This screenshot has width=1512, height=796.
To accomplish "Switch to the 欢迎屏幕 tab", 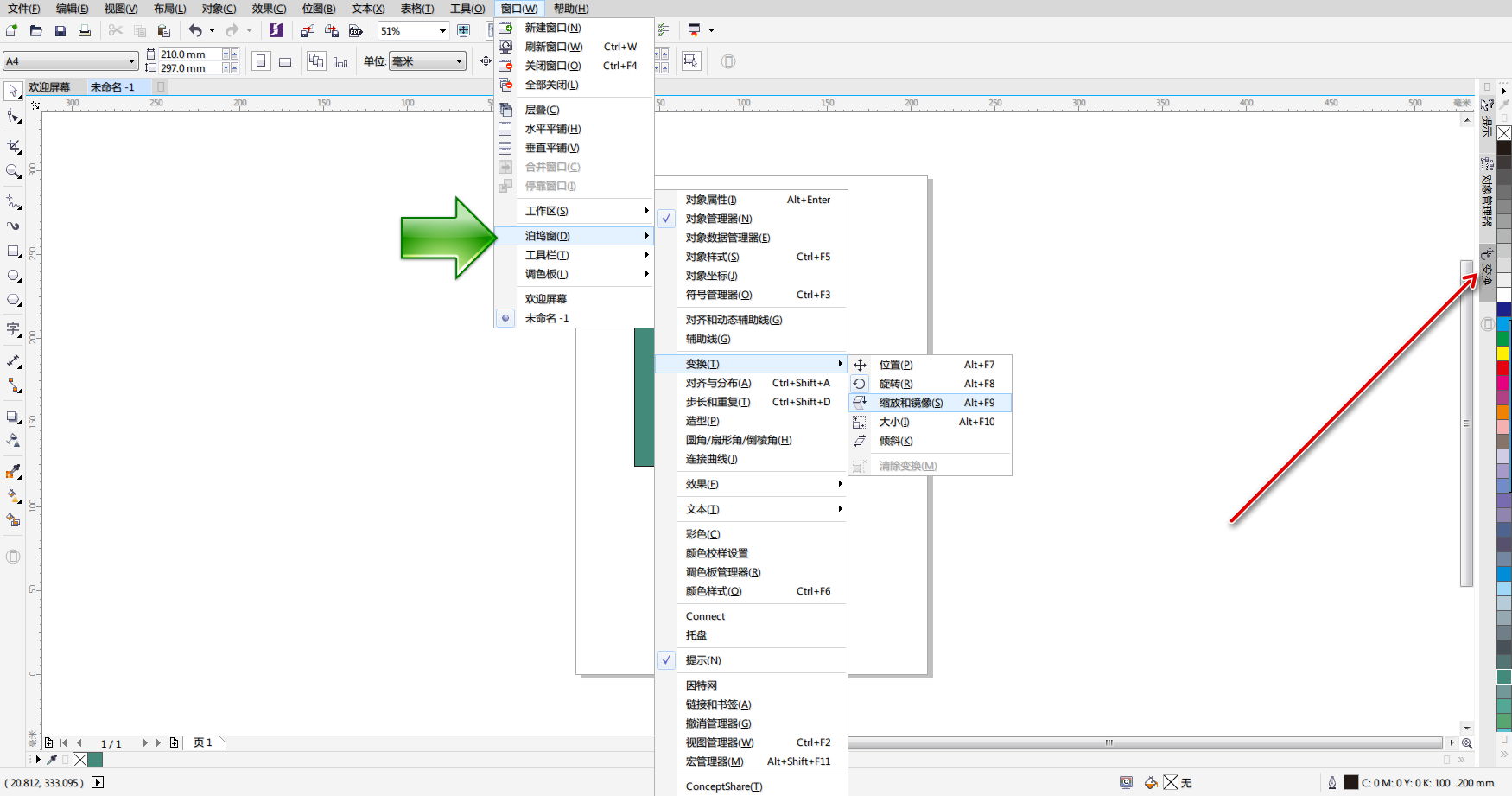I will point(49,86).
